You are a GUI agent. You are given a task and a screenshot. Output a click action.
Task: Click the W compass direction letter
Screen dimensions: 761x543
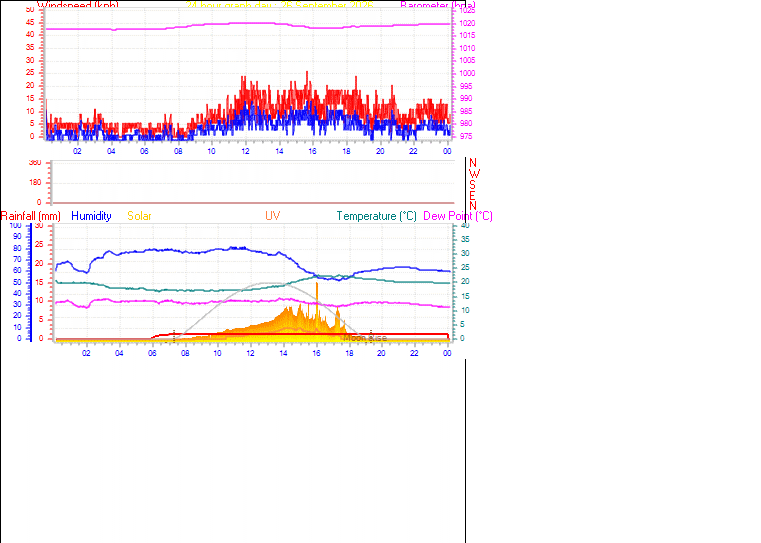pyautogui.click(x=474, y=174)
